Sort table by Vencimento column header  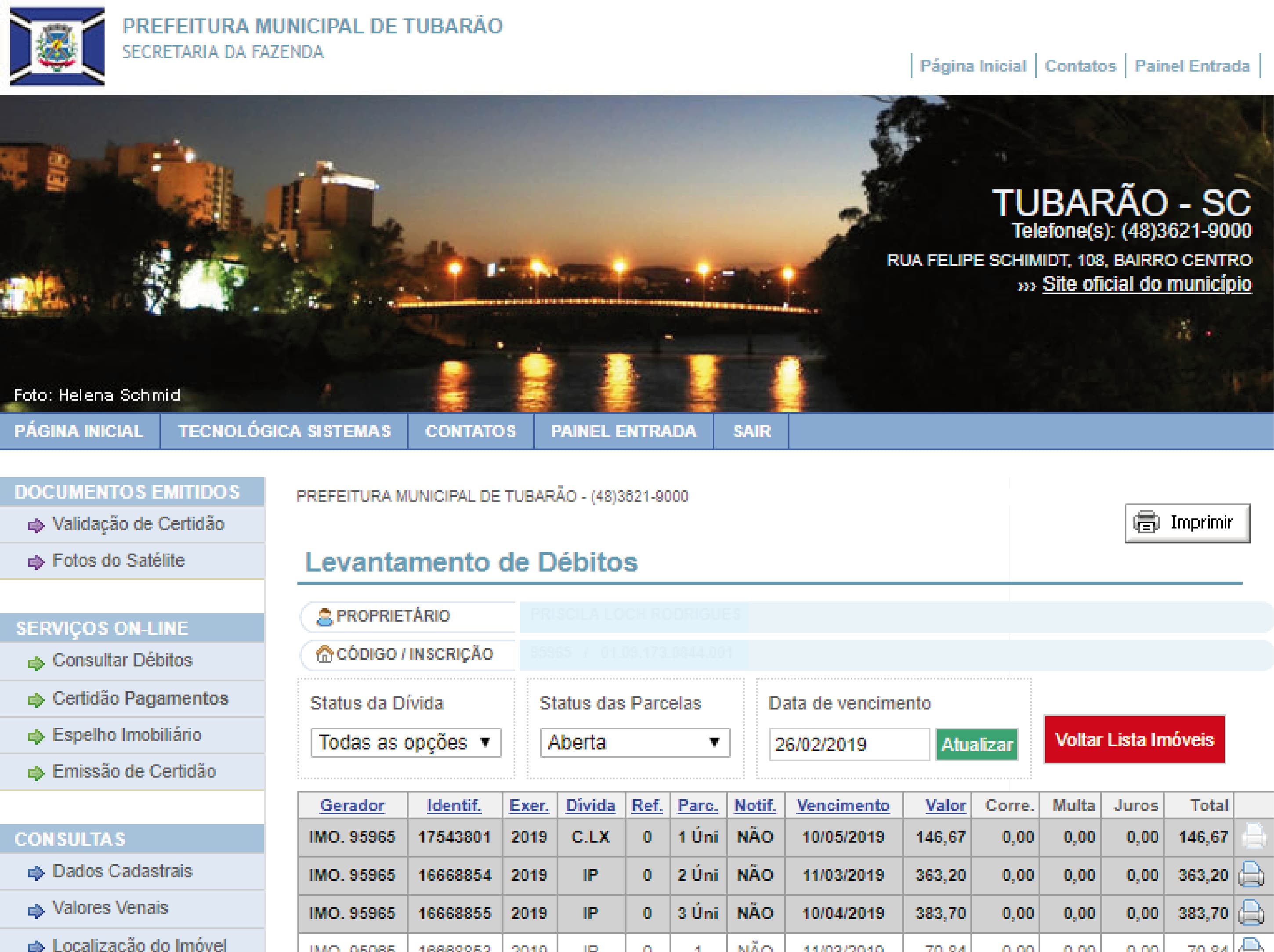pyautogui.click(x=843, y=805)
